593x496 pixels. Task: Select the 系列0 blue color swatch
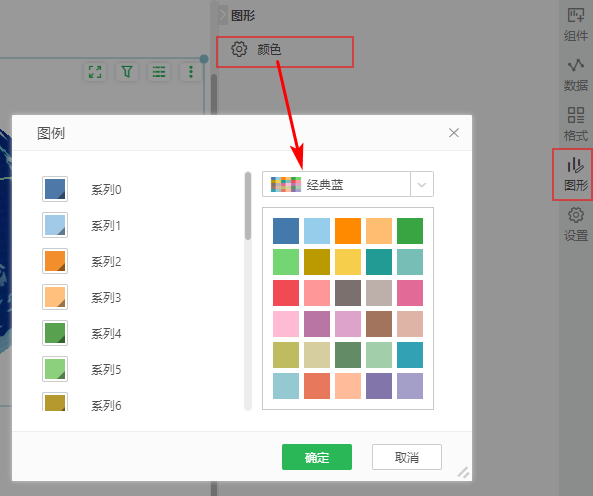click(55, 189)
